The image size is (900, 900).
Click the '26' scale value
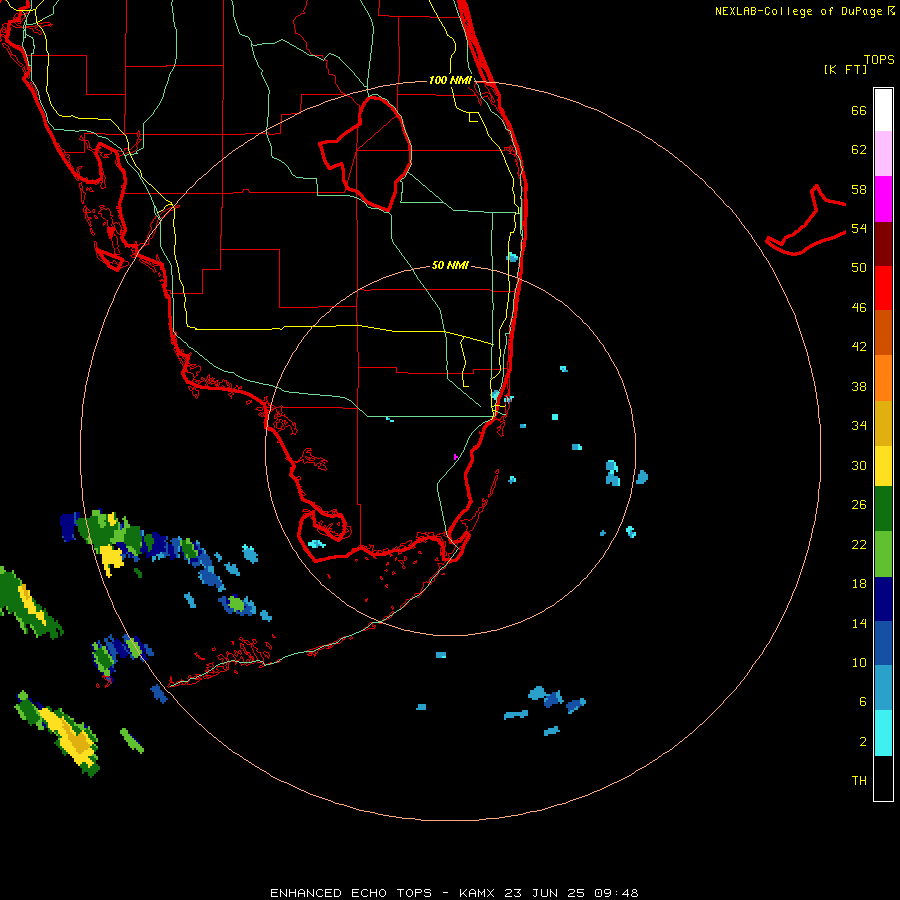pos(859,505)
